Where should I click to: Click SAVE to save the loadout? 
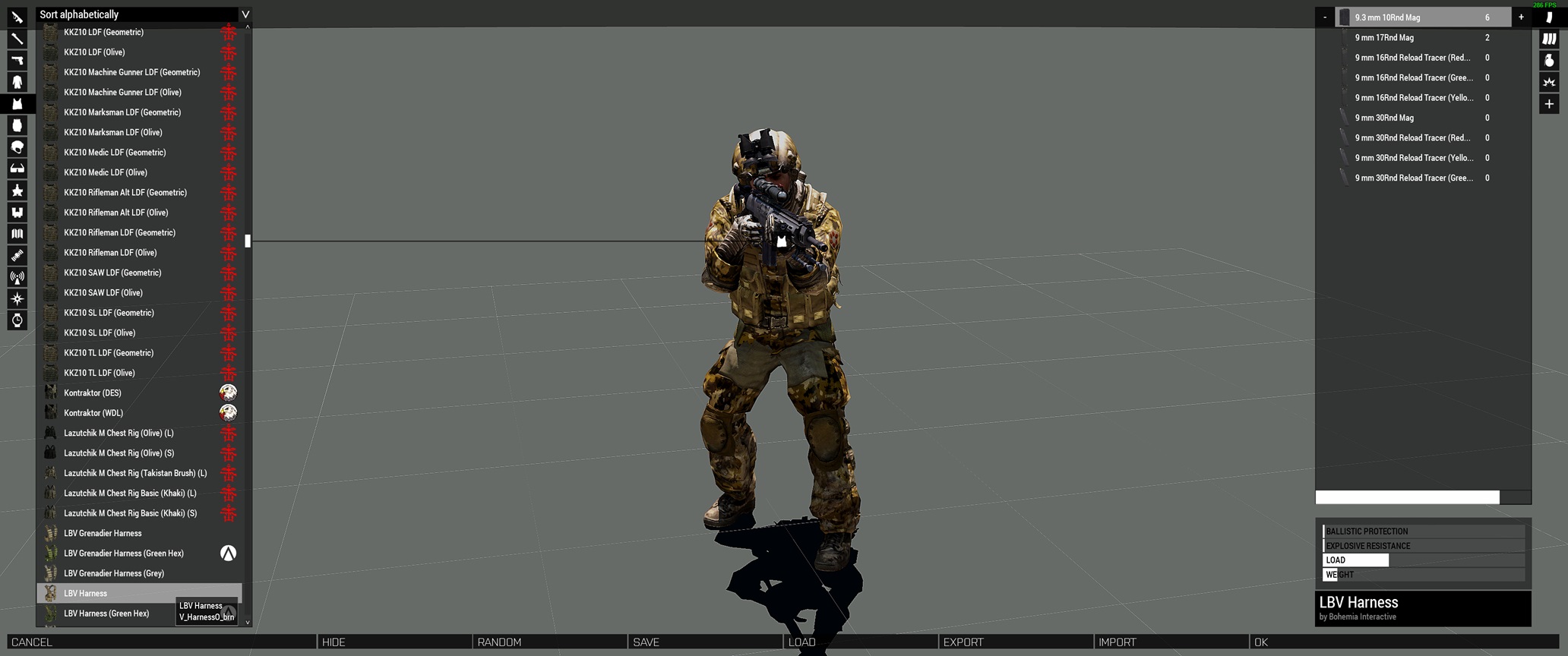pyautogui.click(x=705, y=642)
